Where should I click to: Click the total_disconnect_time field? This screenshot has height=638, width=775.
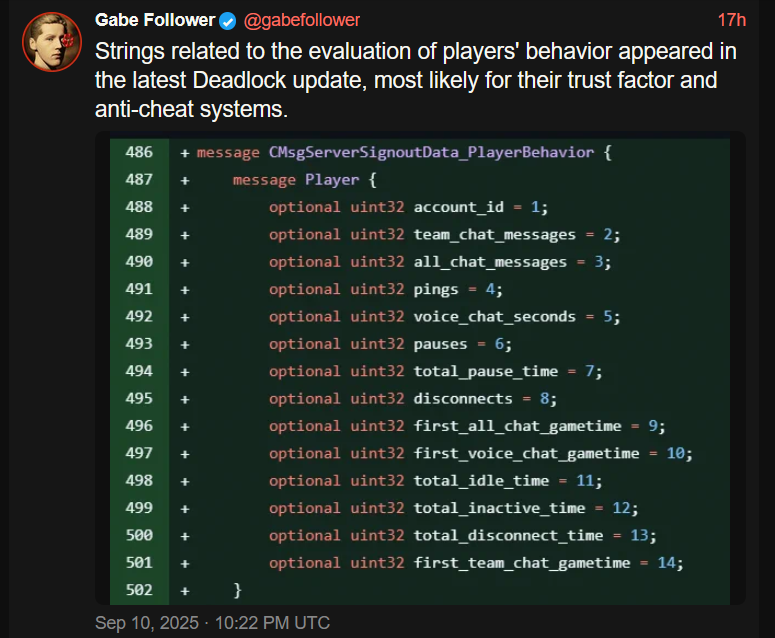pos(508,536)
